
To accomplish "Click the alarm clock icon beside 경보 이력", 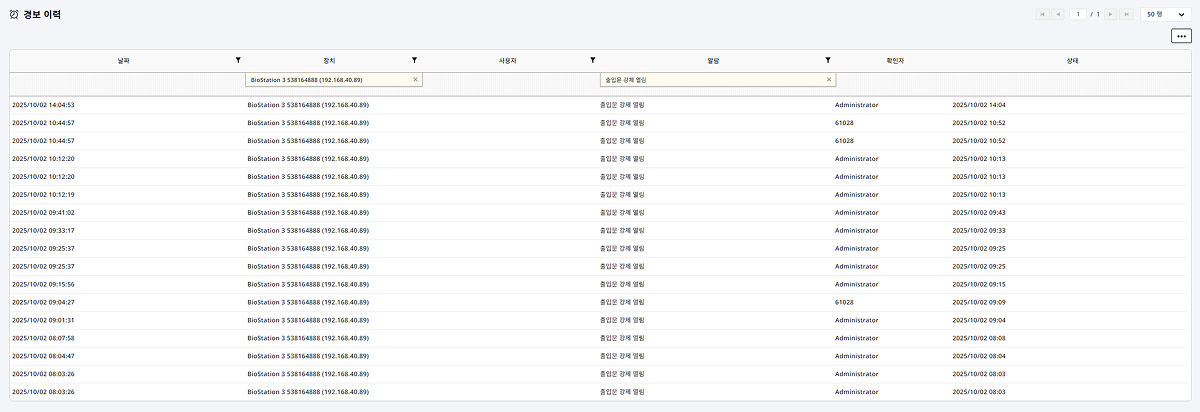I will click(x=14, y=14).
